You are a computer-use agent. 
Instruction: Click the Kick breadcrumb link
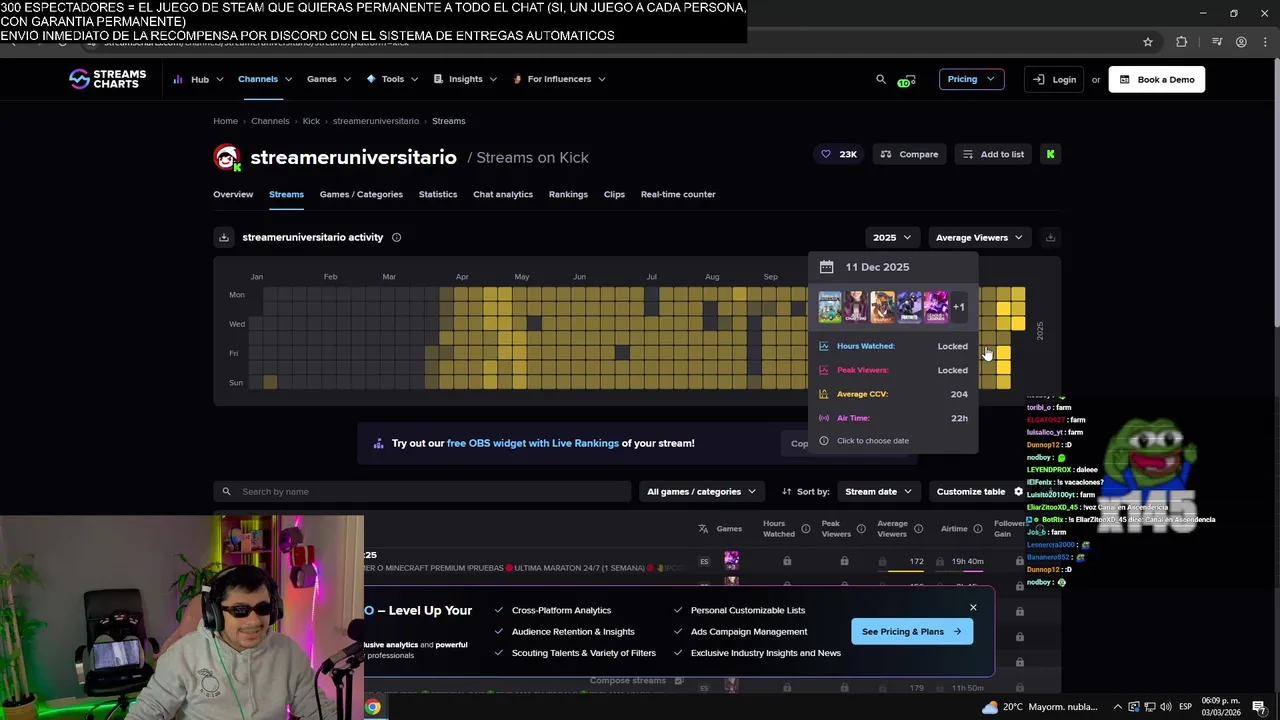[311, 121]
